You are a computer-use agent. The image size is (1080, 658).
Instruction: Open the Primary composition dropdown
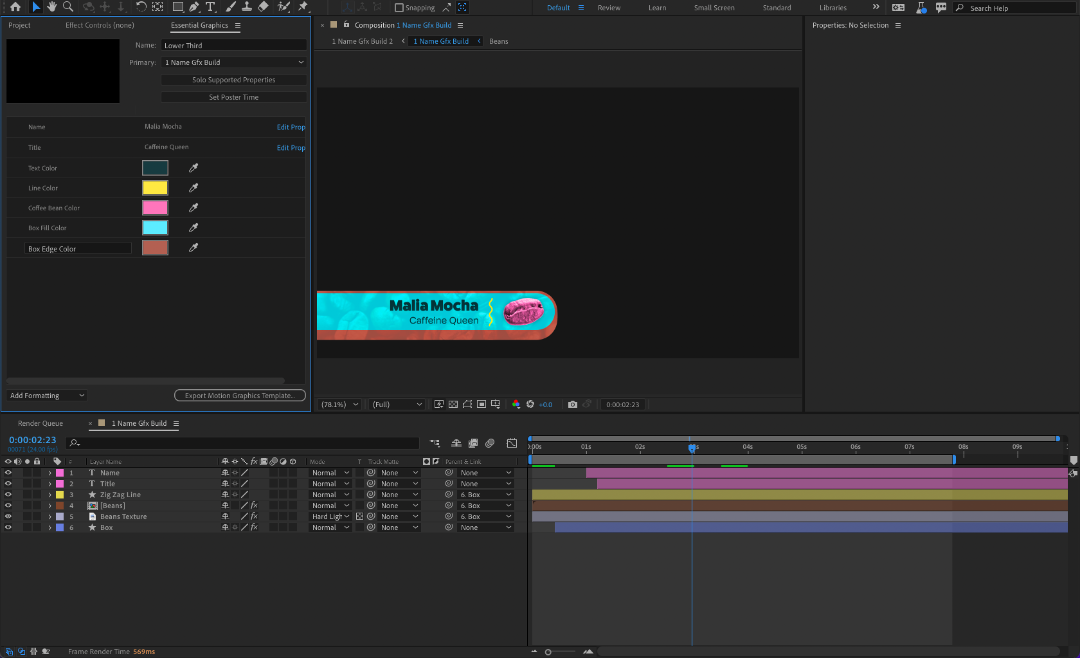pyautogui.click(x=233, y=62)
